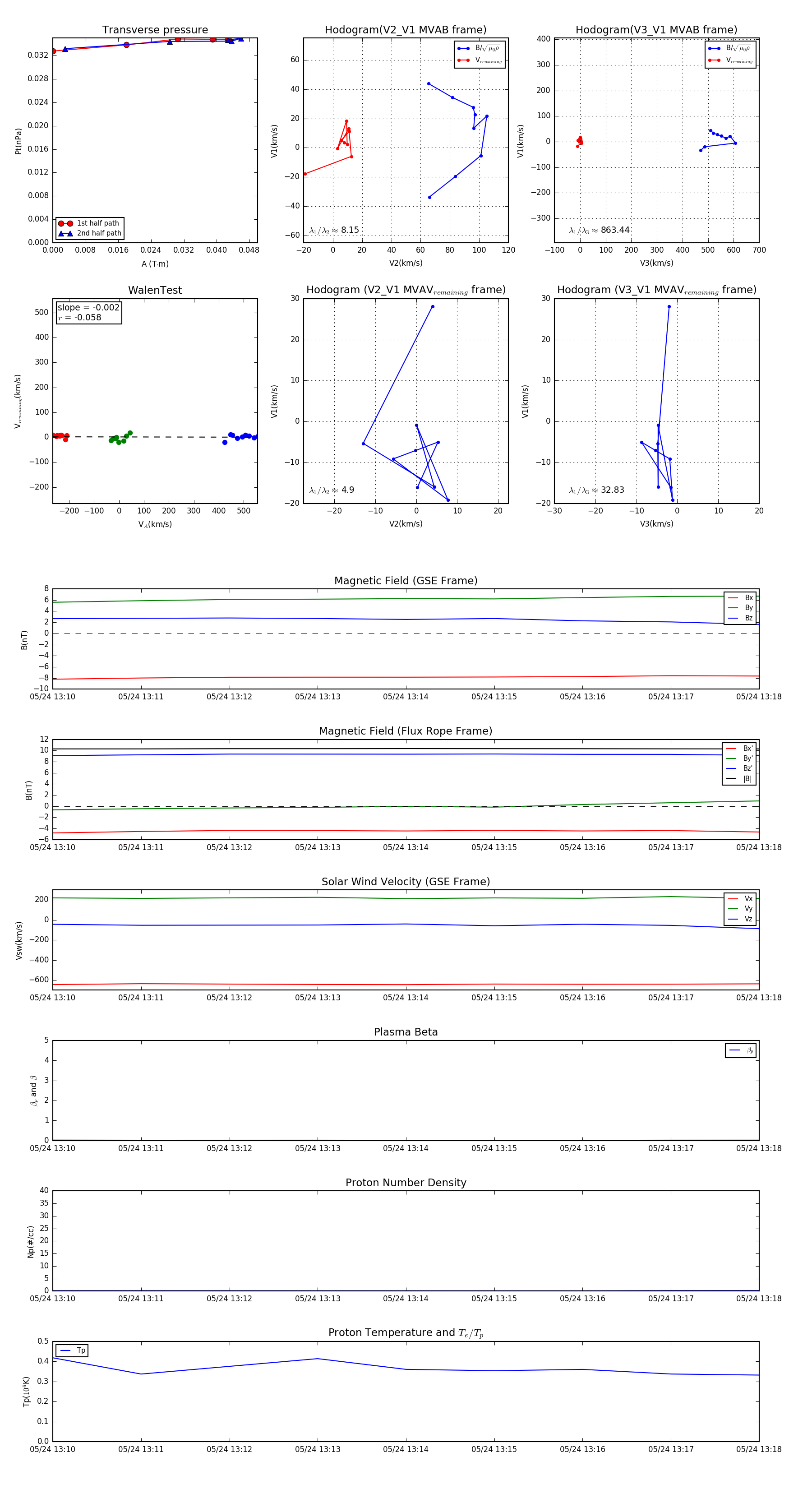Click the "Tp(10^6K)" y-axis label
Image resolution: width=812 pixels, height=1489 pixels.
click(26, 1392)
